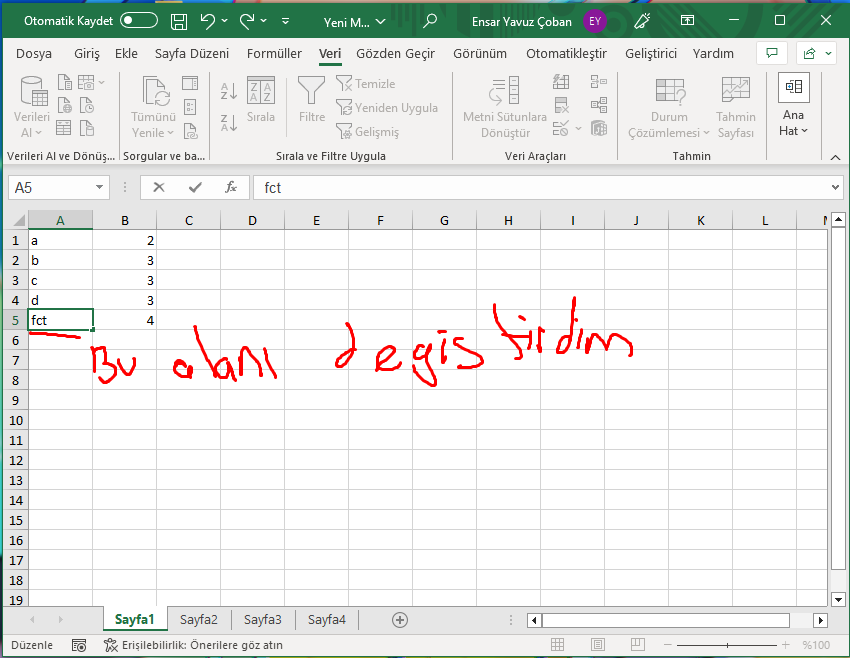Click the Undo arrow icon
Image resolution: width=850 pixels, height=658 pixels.
pos(207,21)
